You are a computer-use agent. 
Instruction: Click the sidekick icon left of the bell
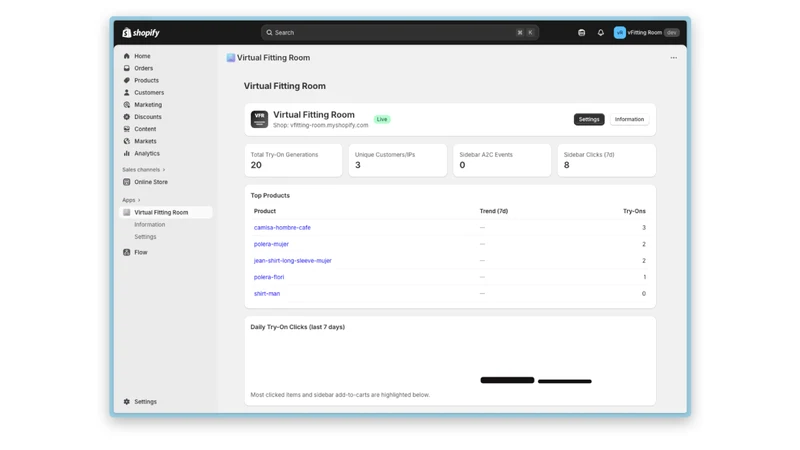[x=581, y=33]
